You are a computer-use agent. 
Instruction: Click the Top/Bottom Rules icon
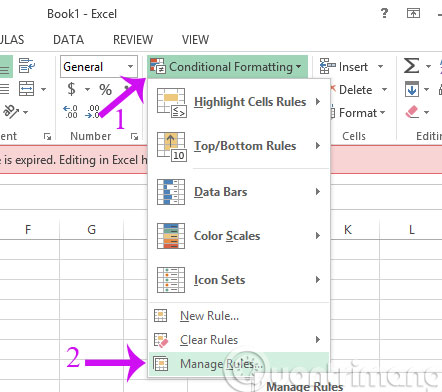171,147
